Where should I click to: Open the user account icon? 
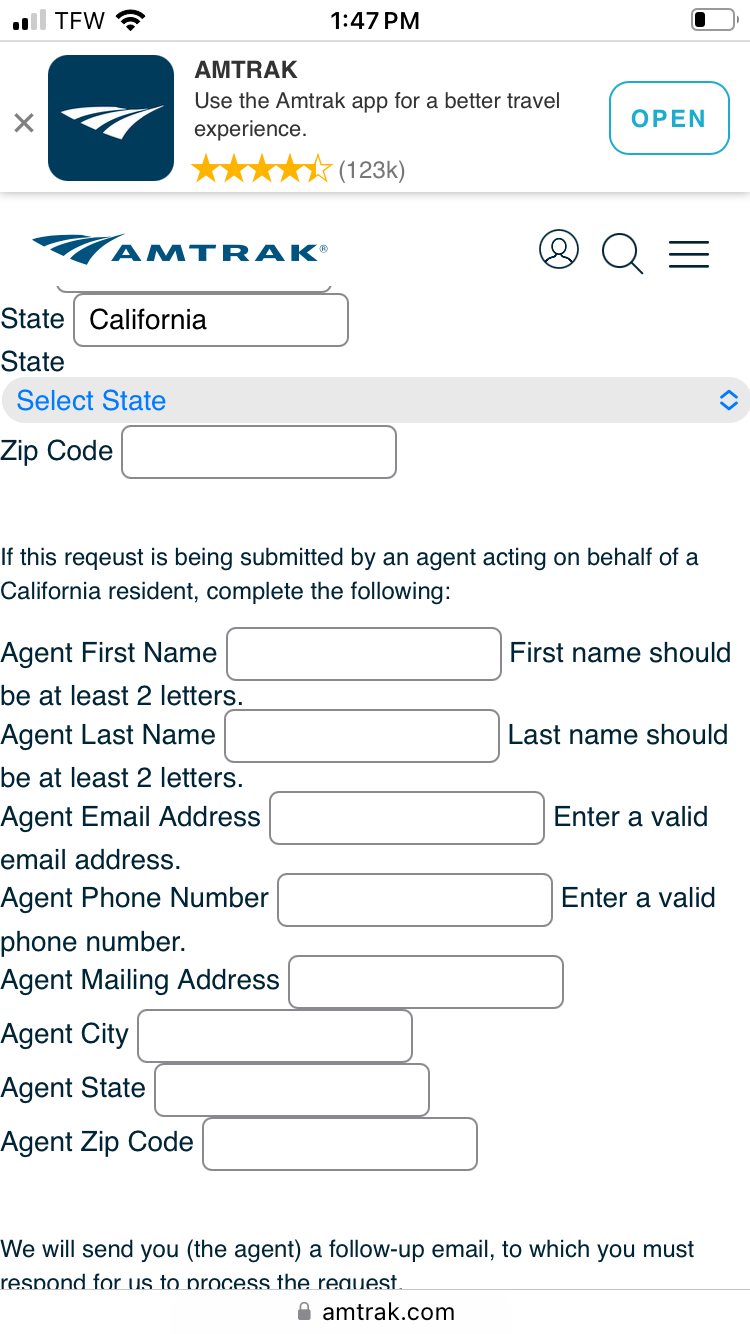(x=559, y=250)
